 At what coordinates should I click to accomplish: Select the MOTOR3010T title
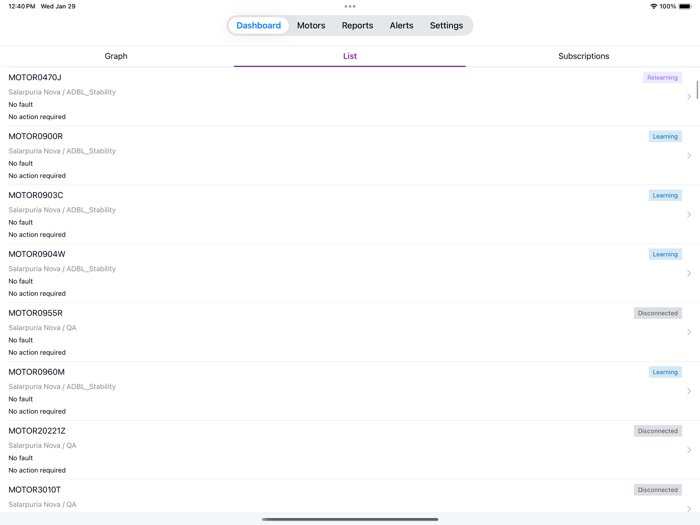[x=35, y=490]
